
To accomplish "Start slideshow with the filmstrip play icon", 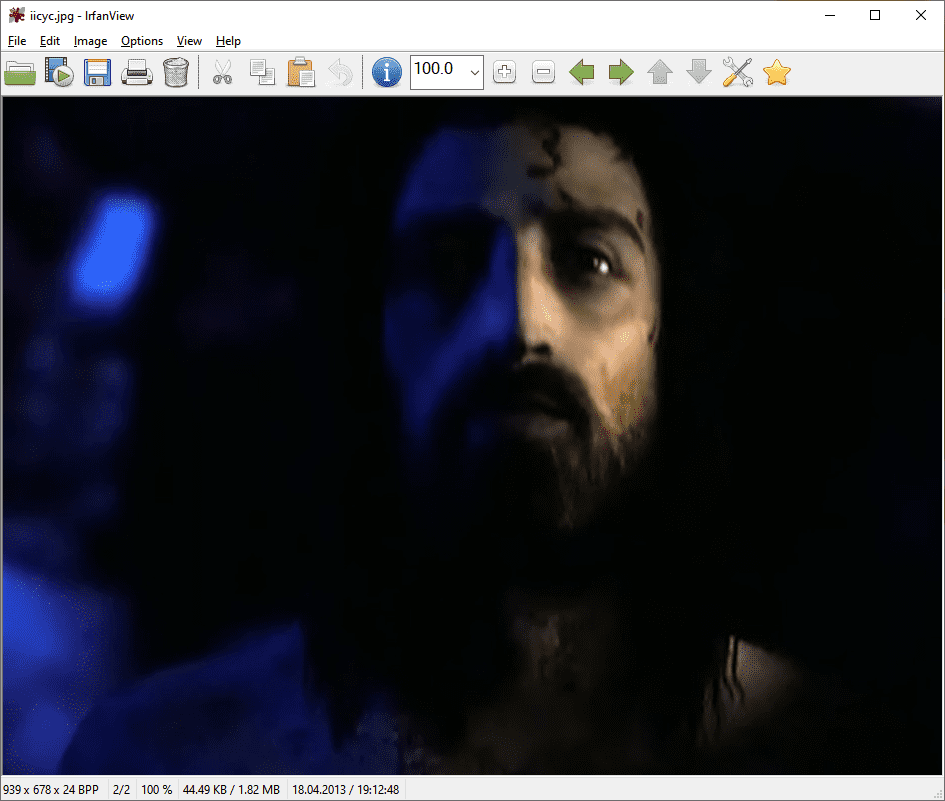I will tap(59, 73).
